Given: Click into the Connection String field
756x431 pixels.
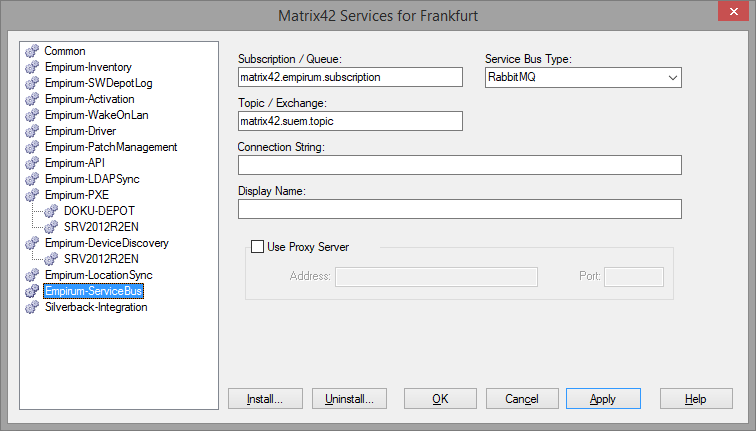Looking at the screenshot, I should click(459, 165).
